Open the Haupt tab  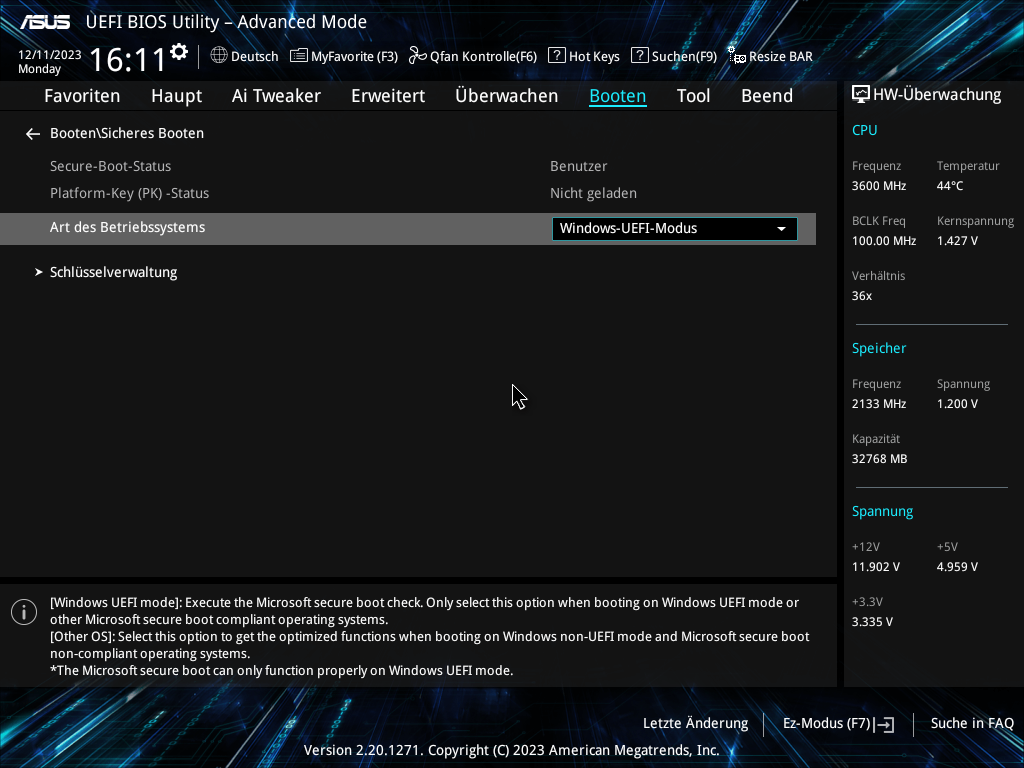coord(176,96)
